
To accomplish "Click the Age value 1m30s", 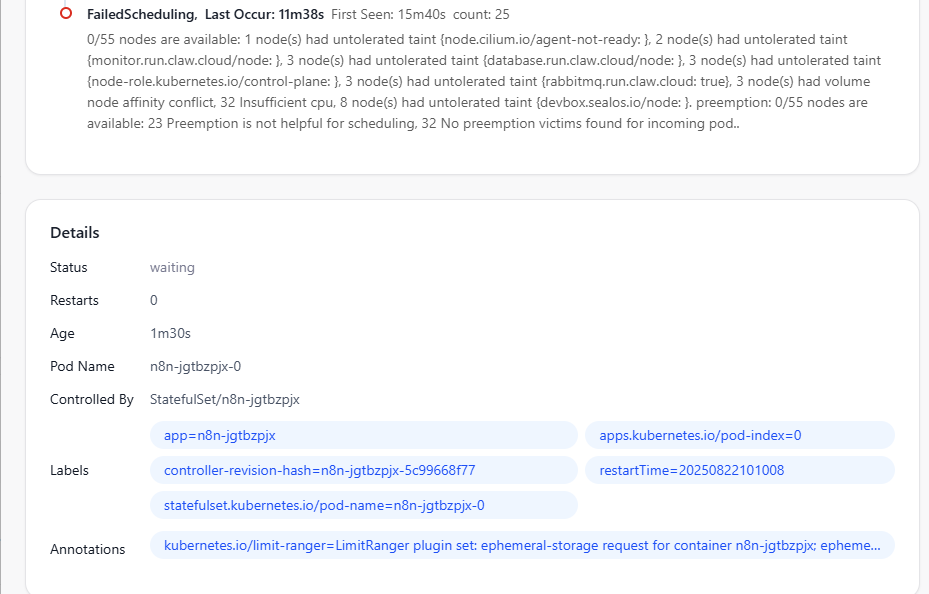I will [171, 333].
